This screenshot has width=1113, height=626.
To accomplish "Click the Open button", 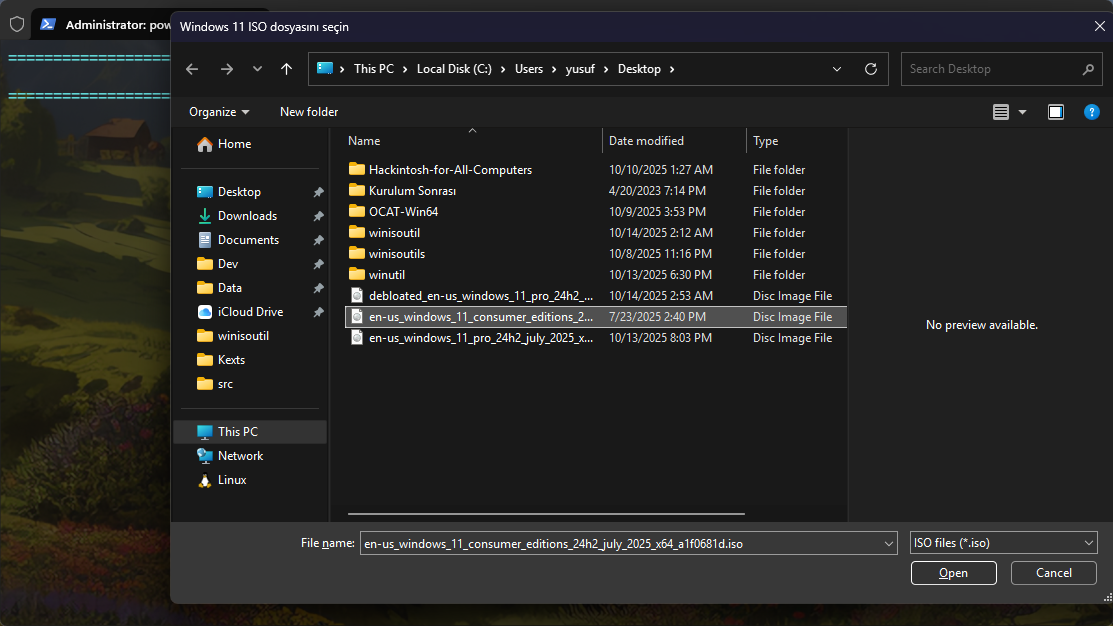I will [953, 573].
